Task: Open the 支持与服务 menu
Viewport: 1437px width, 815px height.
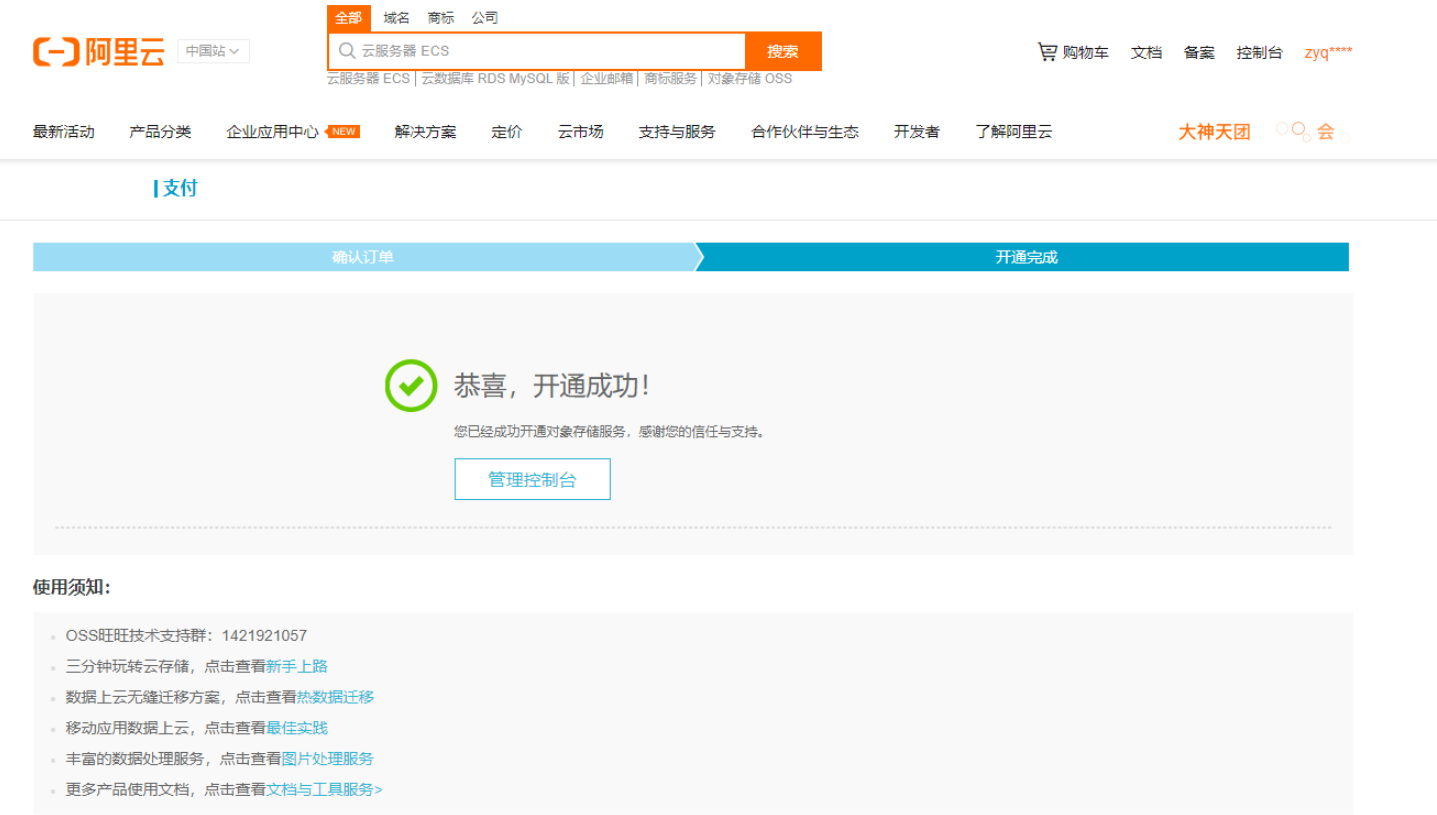Action: [677, 131]
